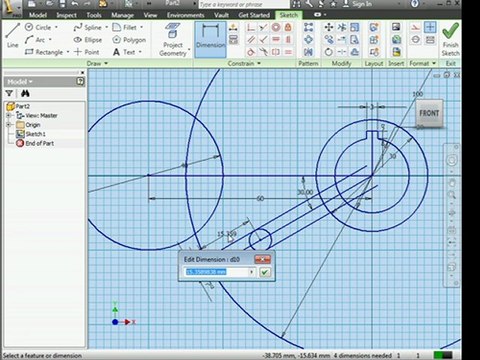Click the Insert Image icon
Image resolution: width=480 pixels, height=360 pixels.
click(396, 27)
